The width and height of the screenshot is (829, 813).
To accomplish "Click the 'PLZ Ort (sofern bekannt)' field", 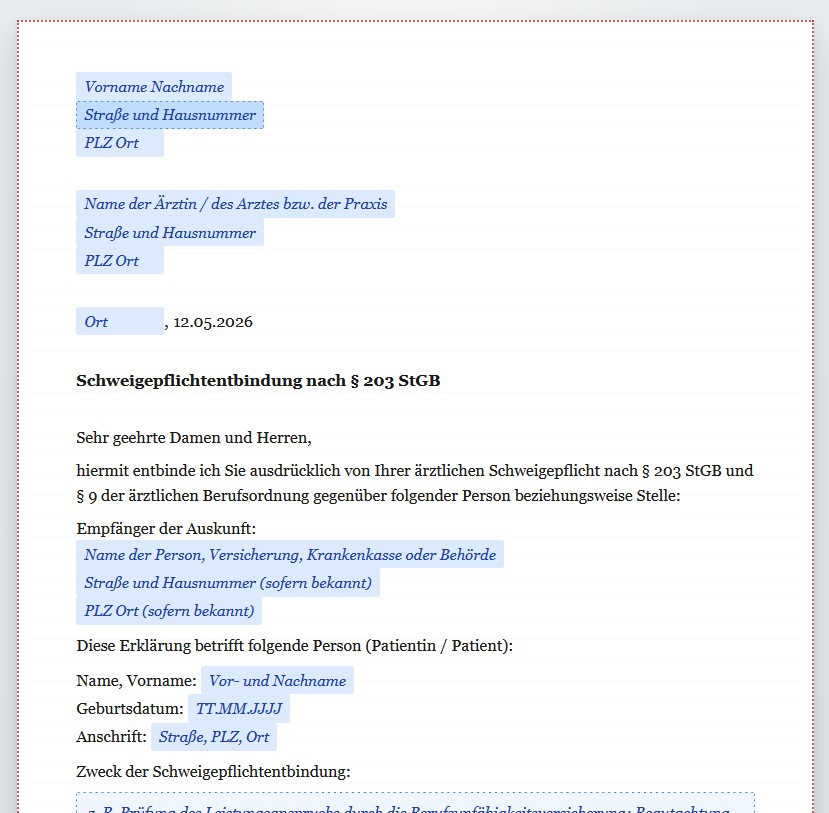I will [x=169, y=611].
